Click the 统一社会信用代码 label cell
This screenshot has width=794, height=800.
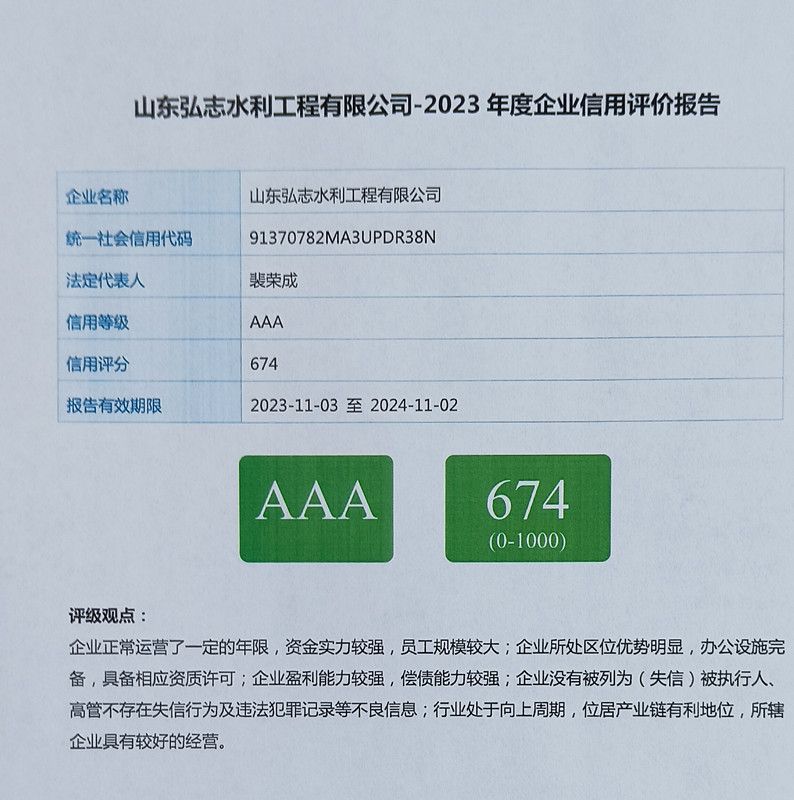149,233
